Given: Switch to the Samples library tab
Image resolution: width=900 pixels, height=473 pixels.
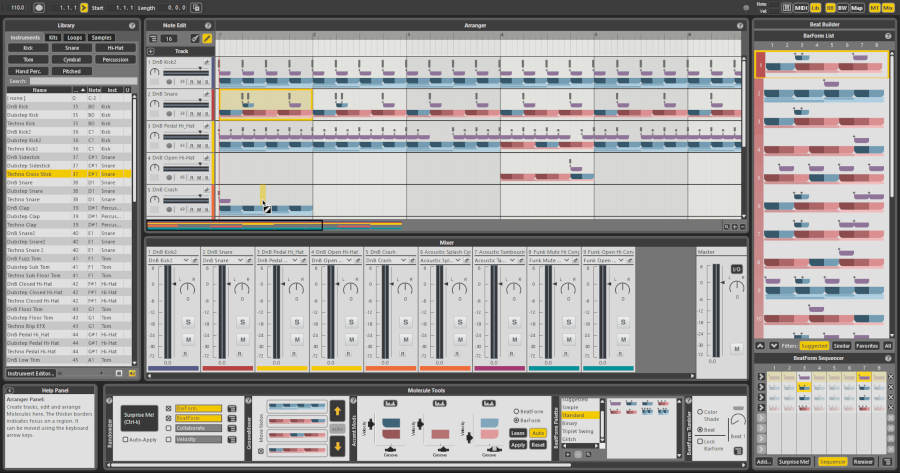Looking at the screenshot, I should click(x=101, y=37).
